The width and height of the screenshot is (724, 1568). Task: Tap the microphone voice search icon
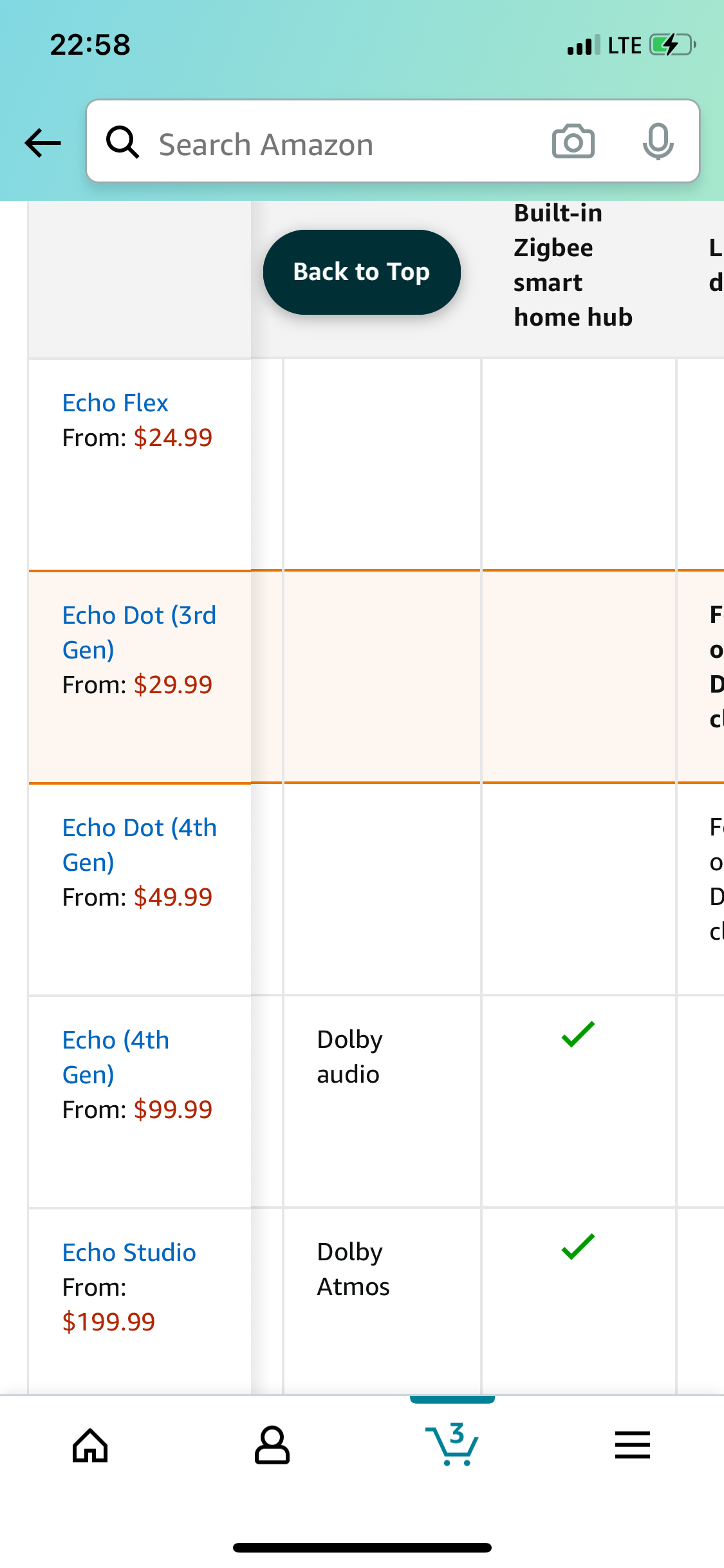coord(658,141)
